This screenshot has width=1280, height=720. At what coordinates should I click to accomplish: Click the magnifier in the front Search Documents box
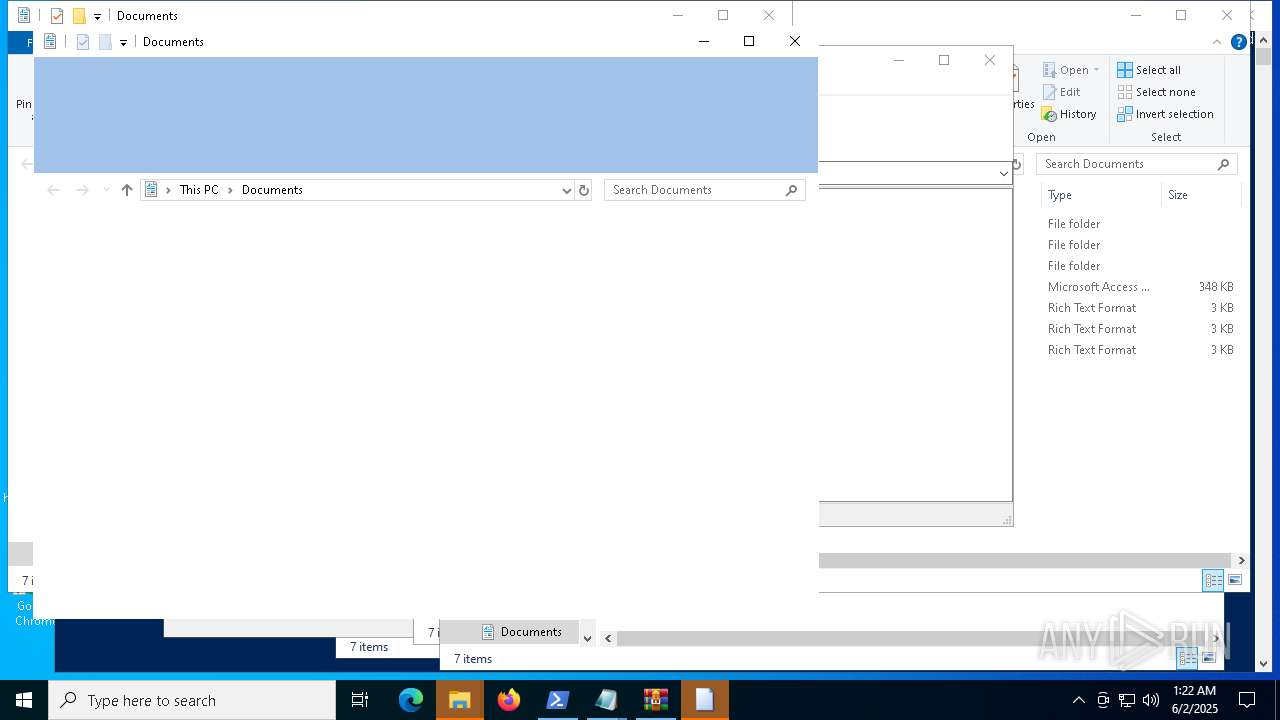click(x=791, y=190)
